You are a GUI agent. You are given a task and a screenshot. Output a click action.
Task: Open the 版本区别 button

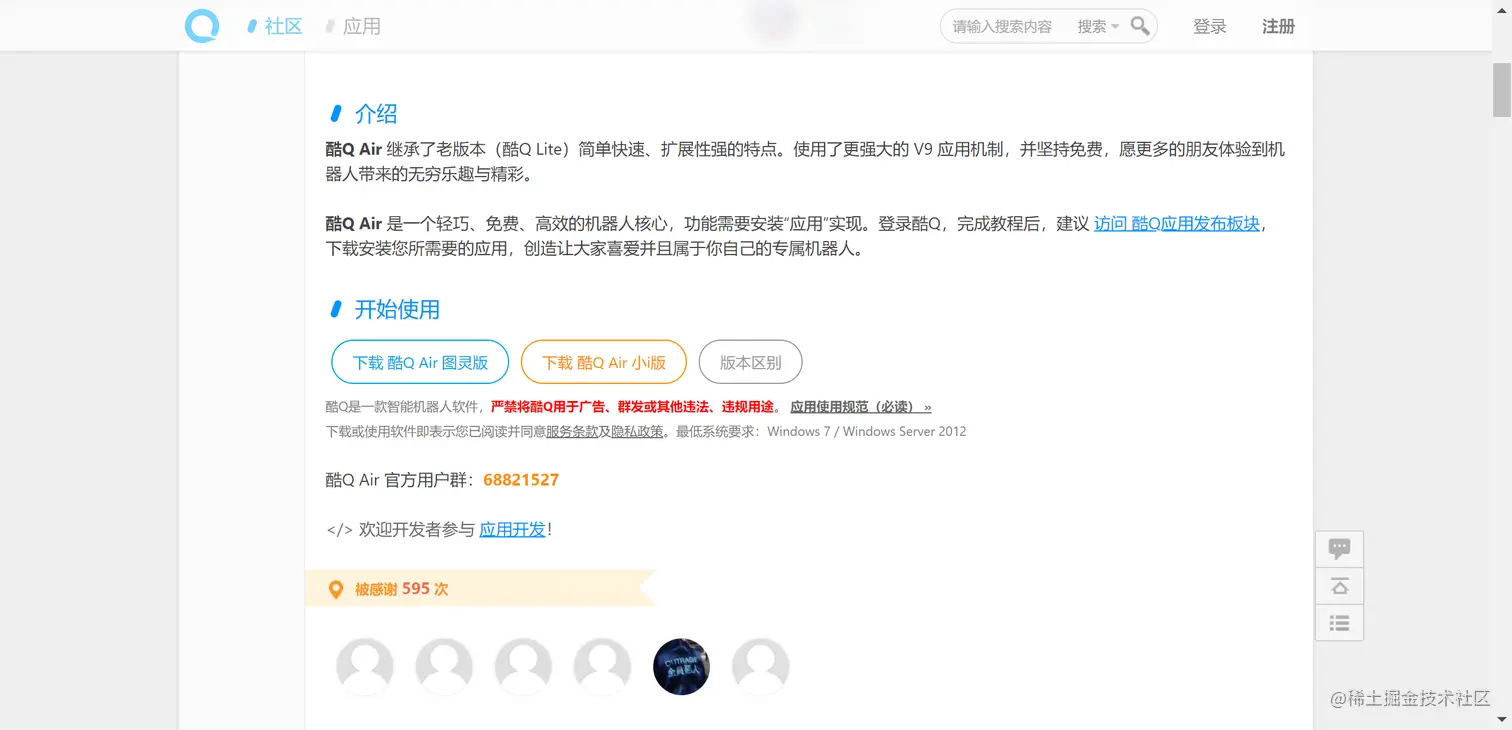(751, 362)
